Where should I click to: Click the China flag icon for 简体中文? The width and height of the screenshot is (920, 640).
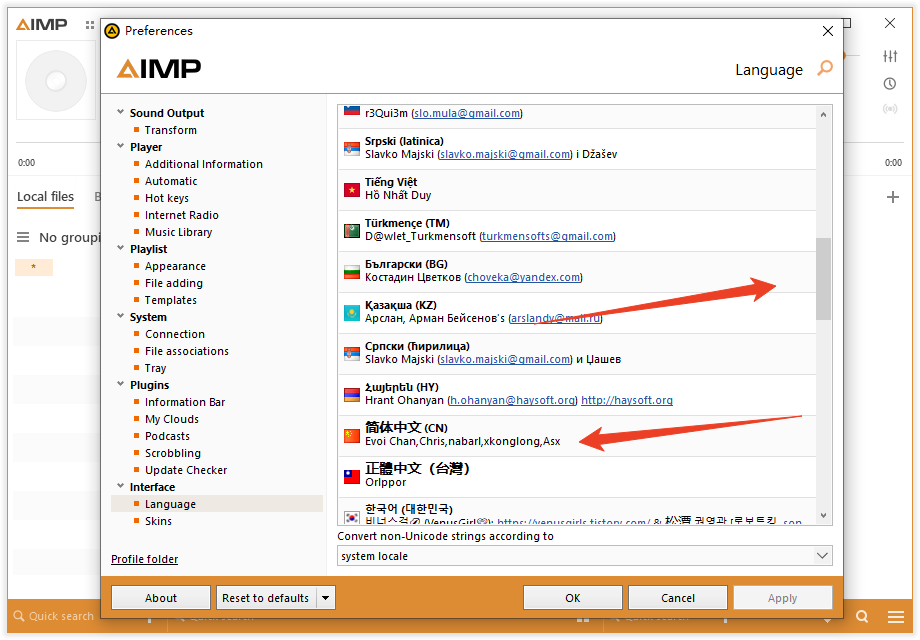[x=351, y=435]
